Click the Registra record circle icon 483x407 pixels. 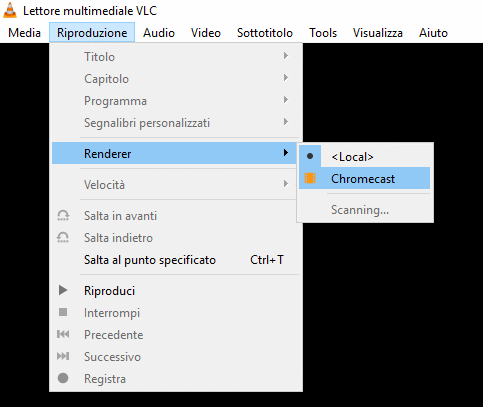point(63,378)
